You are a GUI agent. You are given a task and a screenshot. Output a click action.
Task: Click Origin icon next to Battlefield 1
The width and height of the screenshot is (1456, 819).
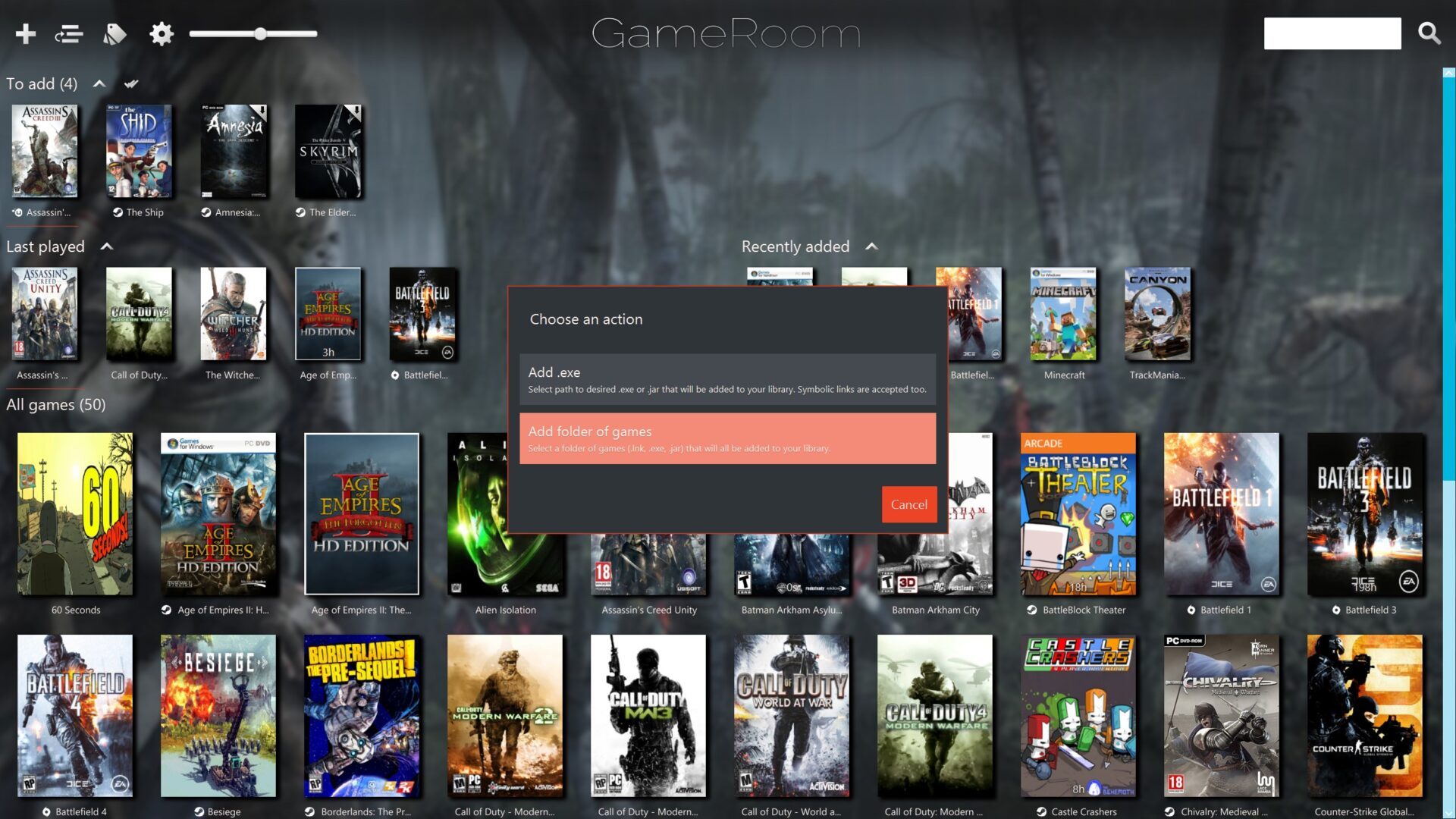[1191, 610]
